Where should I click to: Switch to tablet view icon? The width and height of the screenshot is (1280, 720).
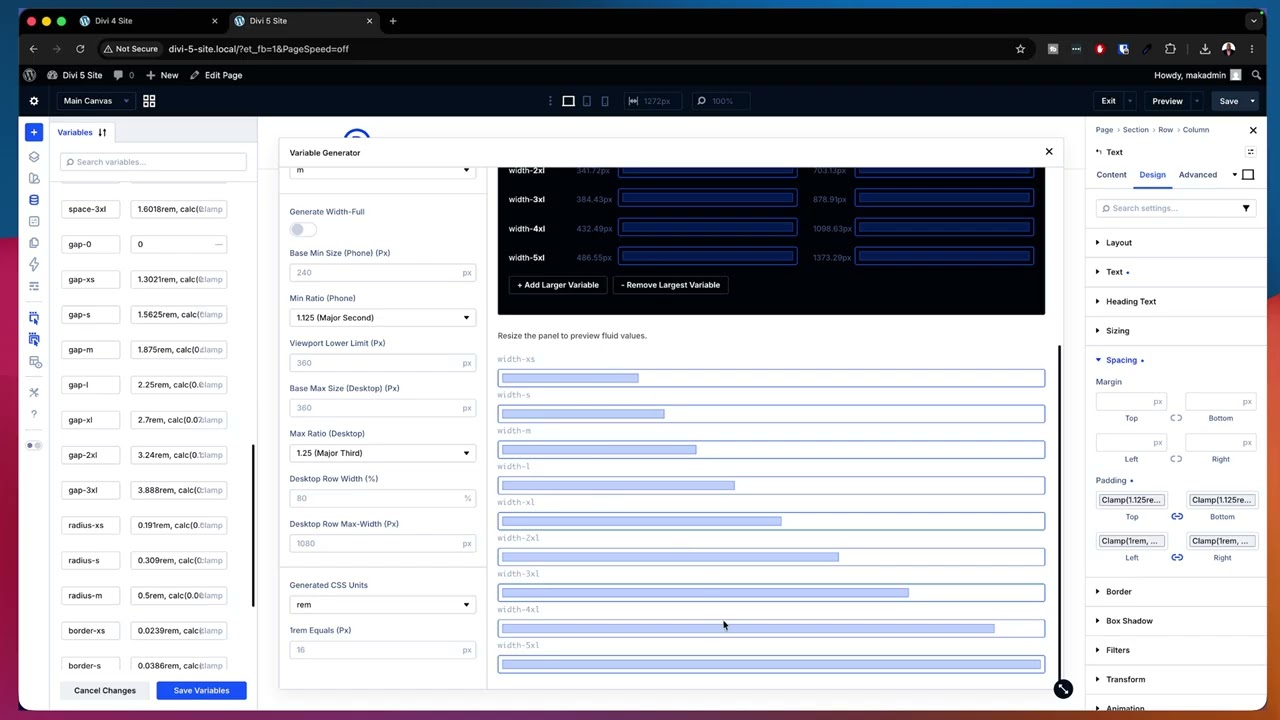tap(587, 101)
